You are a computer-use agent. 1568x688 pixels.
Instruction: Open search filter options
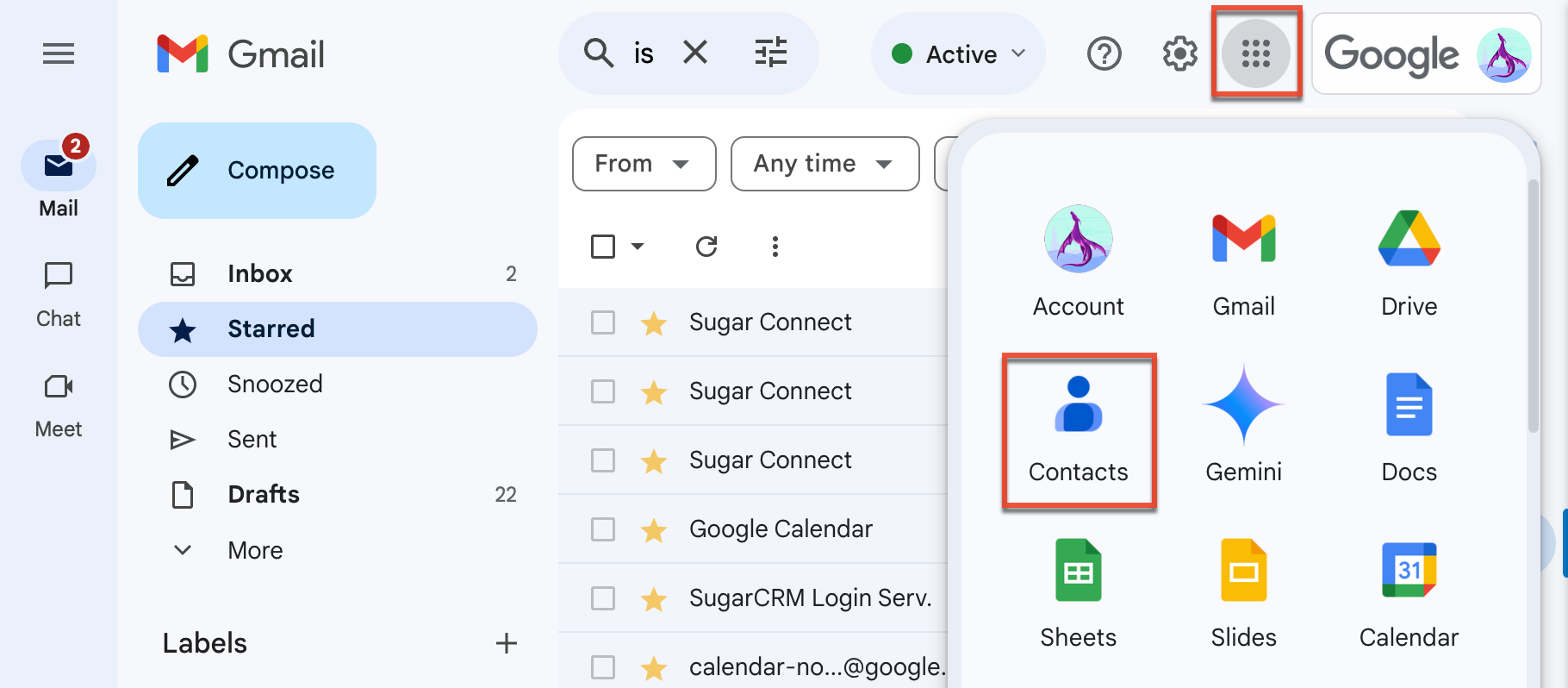(769, 53)
